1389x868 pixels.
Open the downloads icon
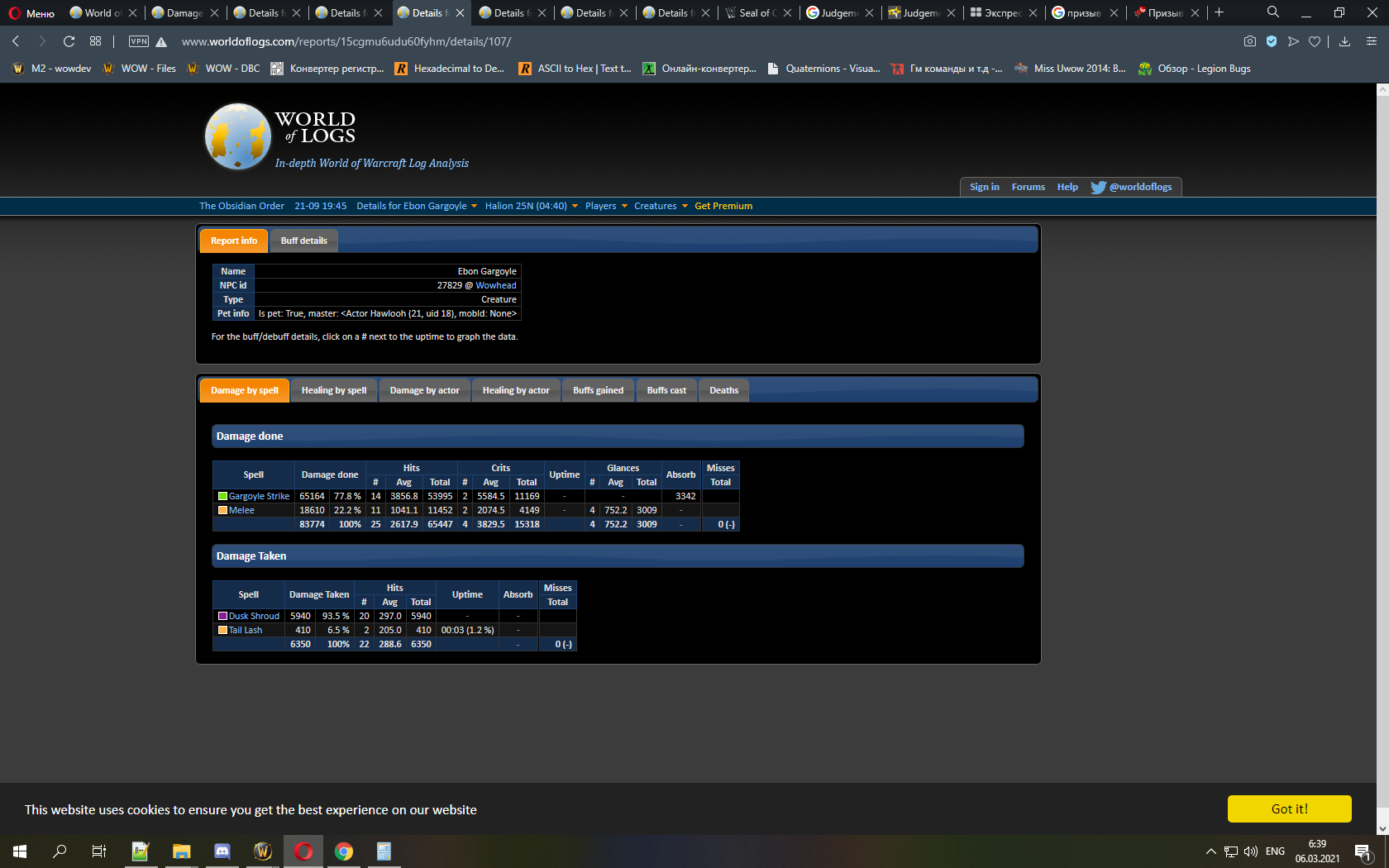tap(1345, 41)
